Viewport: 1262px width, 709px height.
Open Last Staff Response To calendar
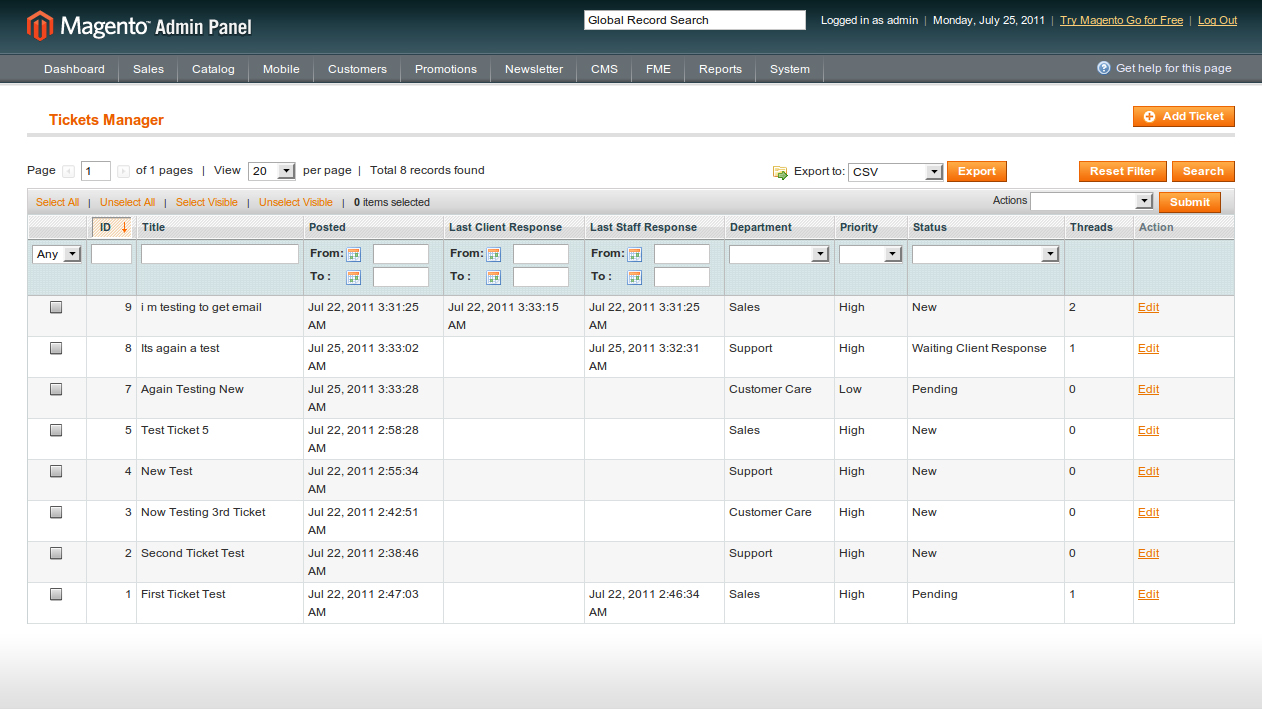coord(635,277)
